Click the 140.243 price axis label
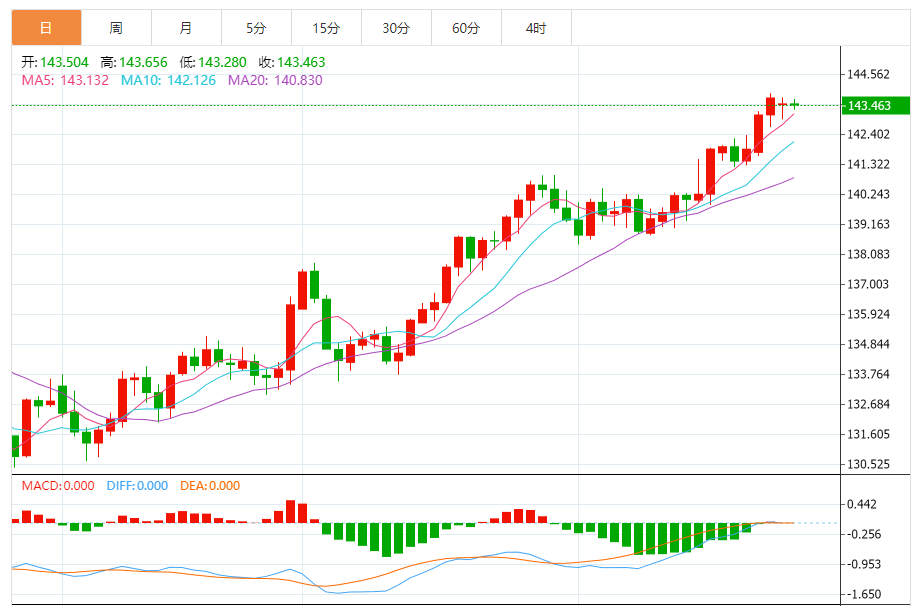Image resolution: width=916 pixels, height=606 pixels. (x=869, y=194)
